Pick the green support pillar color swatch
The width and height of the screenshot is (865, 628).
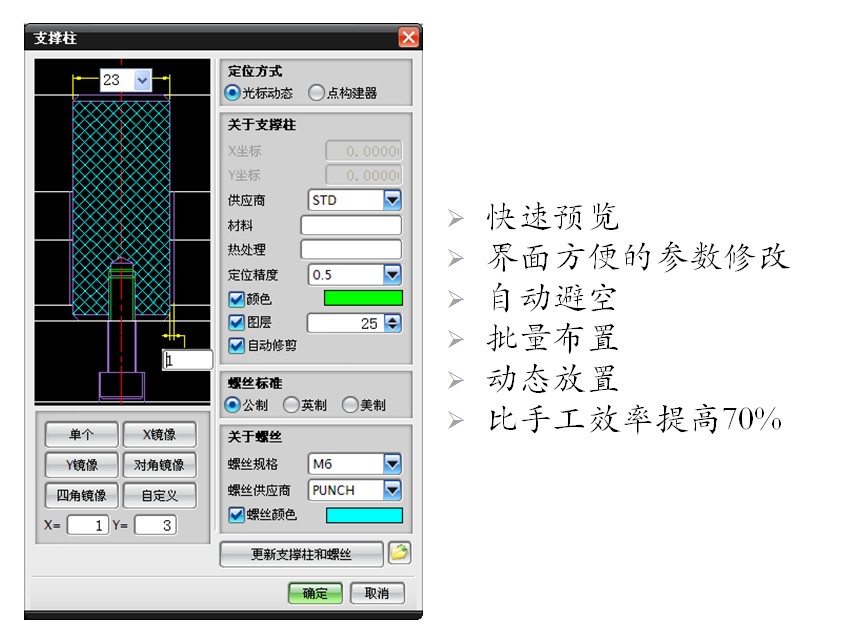point(363,298)
